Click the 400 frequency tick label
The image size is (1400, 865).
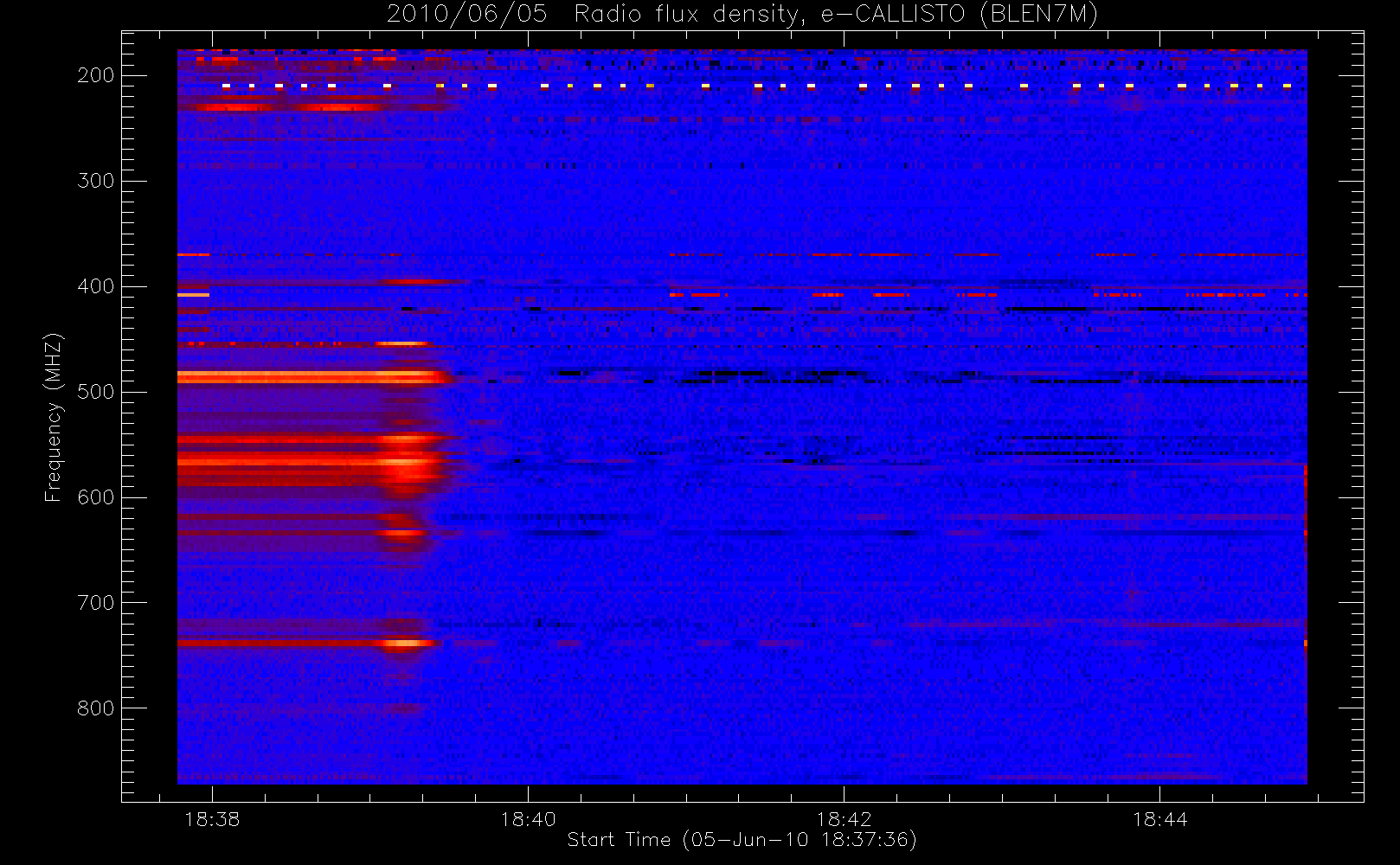pyautogui.click(x=96, y=286)
